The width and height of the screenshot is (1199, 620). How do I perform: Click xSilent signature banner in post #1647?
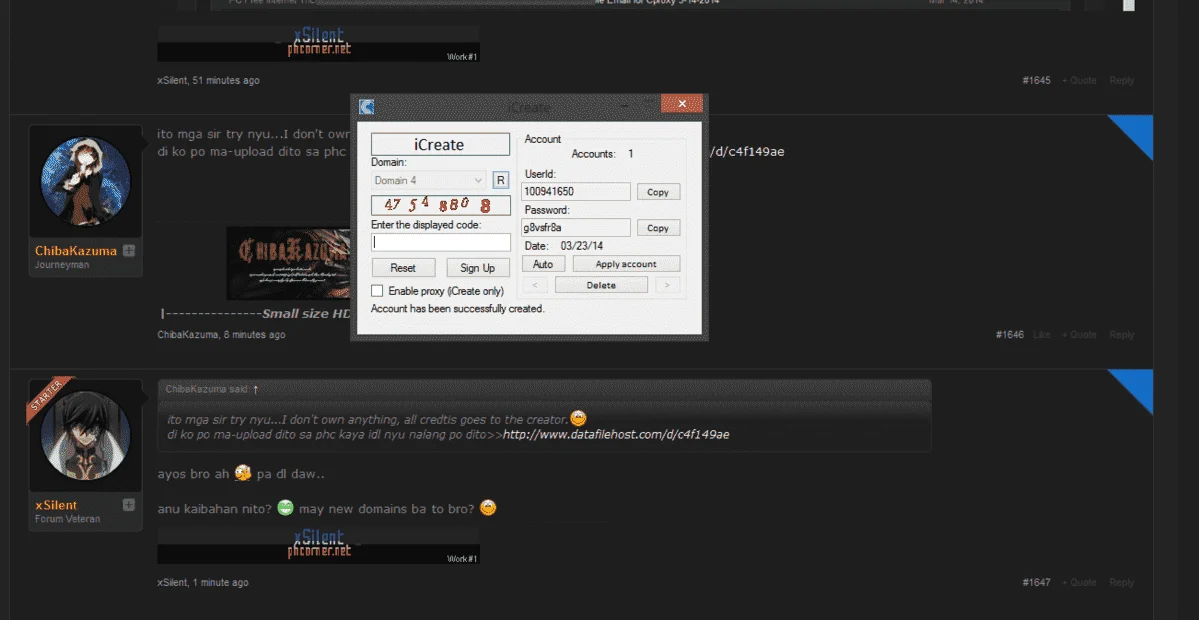click(x=319, y=545)
